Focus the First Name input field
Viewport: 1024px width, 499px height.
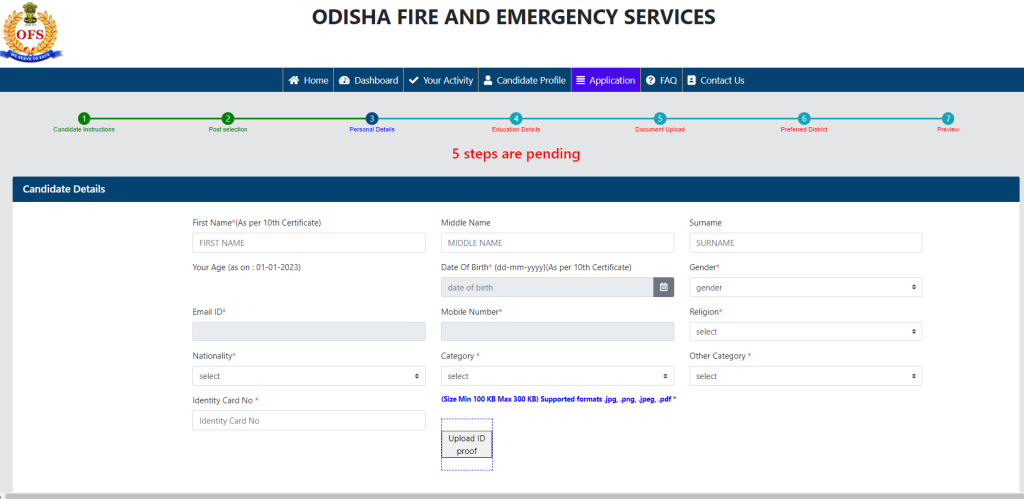[308, 242]
